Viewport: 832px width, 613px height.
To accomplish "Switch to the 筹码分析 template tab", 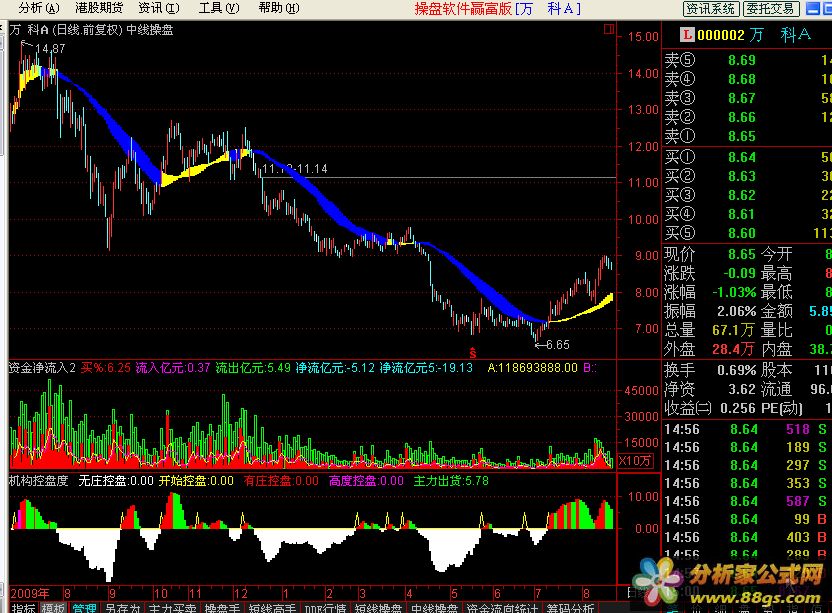I will pyautogui.click(x=570, y=608).
